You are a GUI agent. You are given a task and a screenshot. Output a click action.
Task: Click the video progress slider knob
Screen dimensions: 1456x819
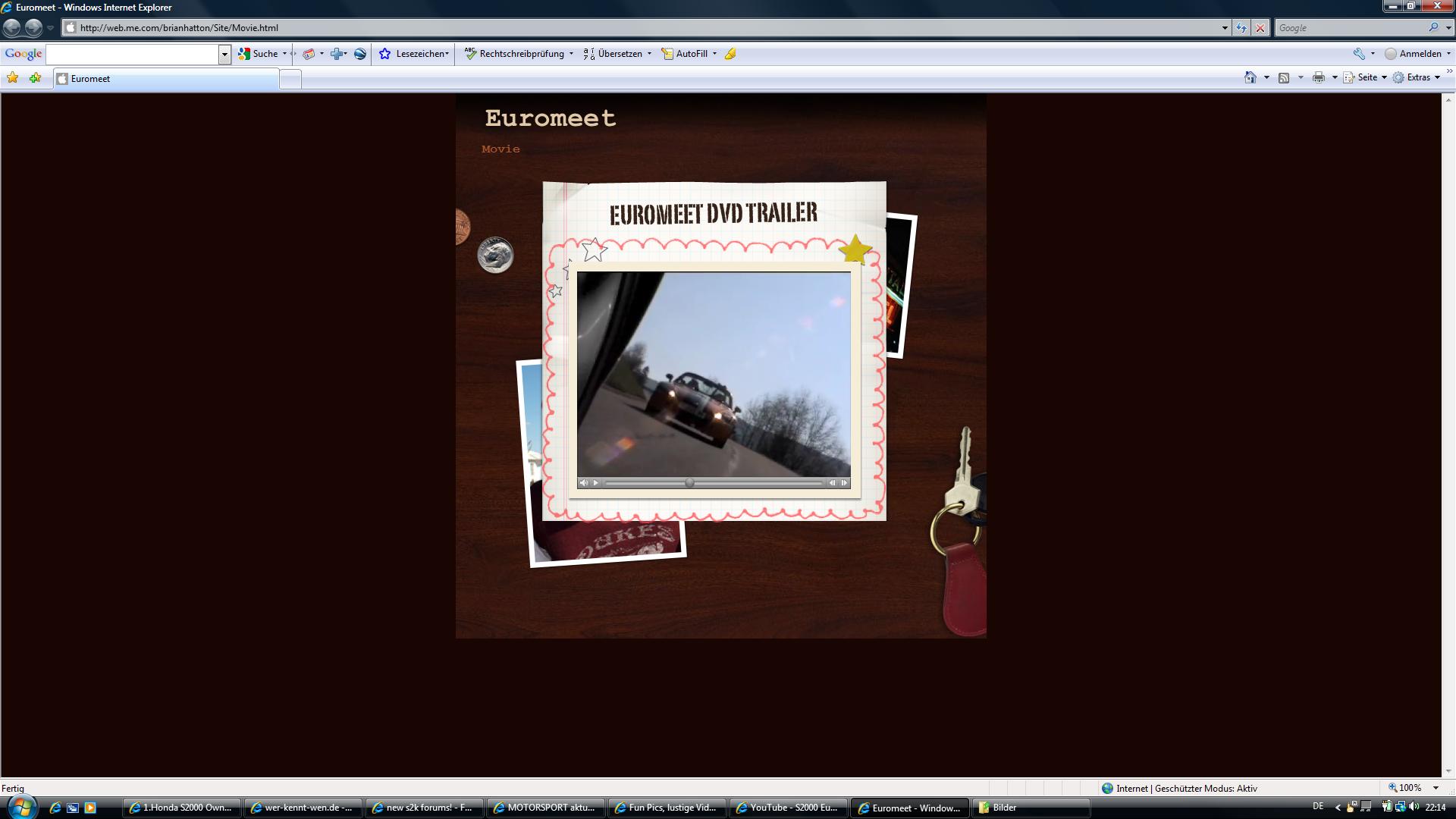tap(689, 483)
